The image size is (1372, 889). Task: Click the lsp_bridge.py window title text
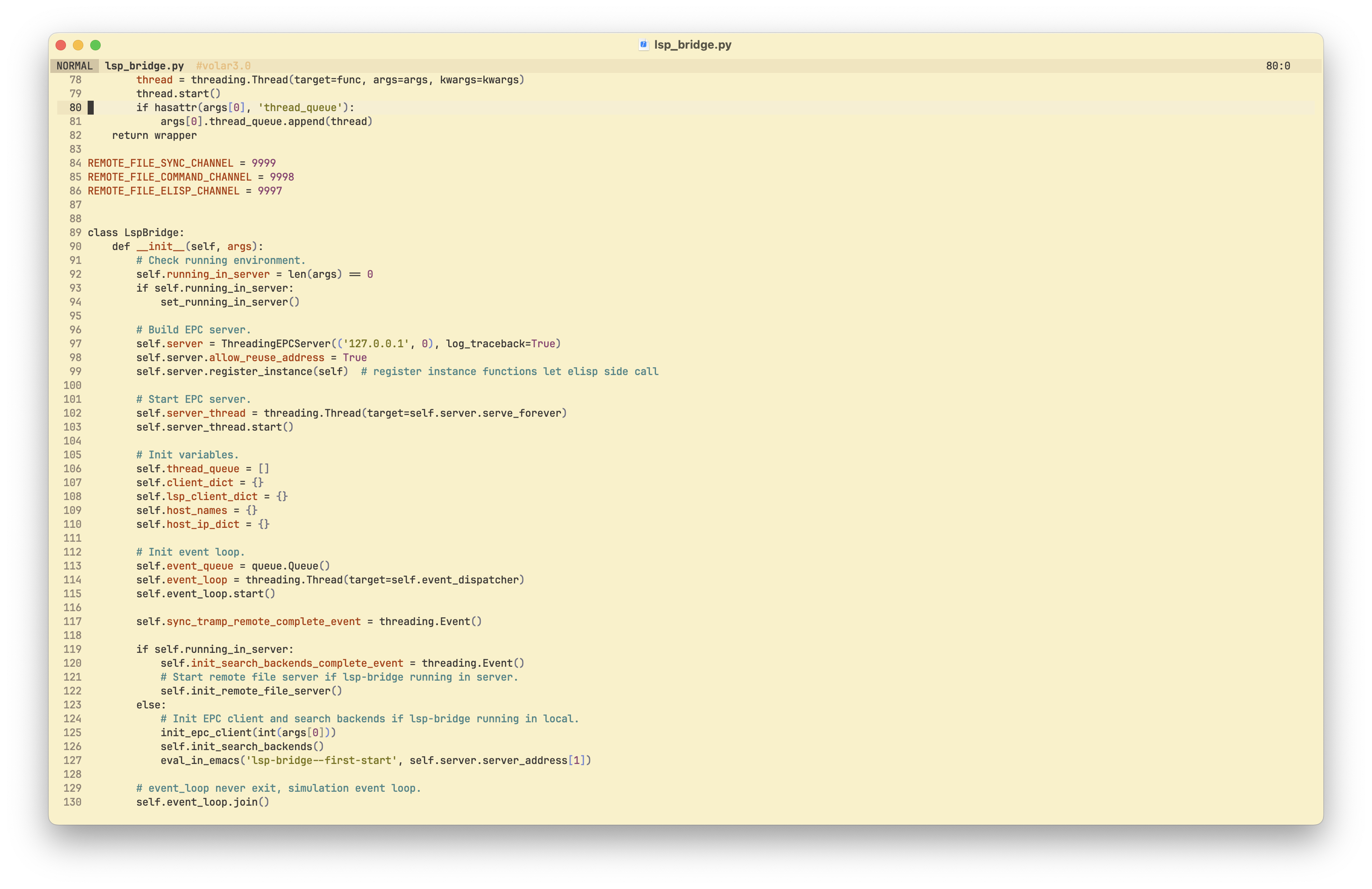(x=693, y=44)
